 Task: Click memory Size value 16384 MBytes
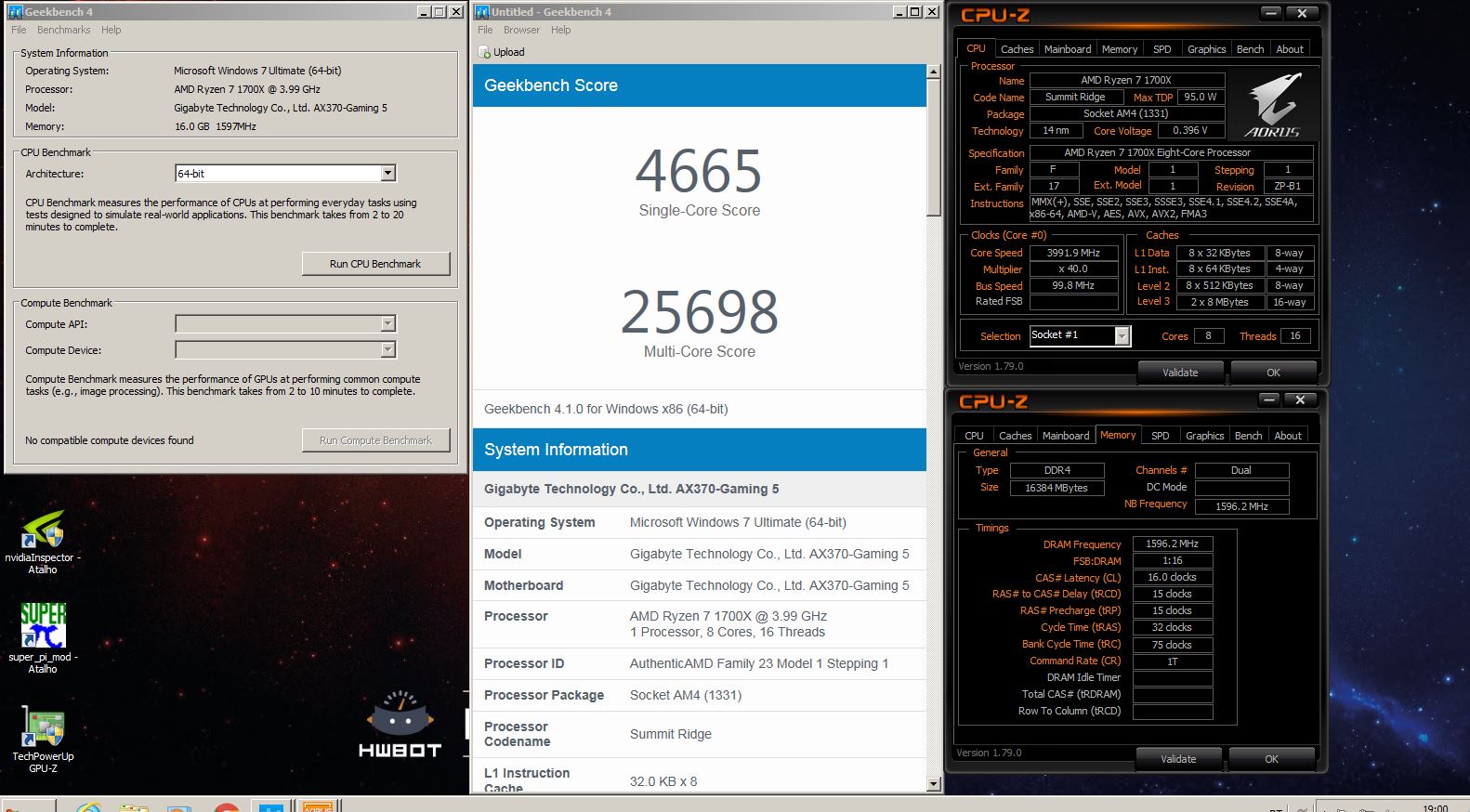(1057, 488)
